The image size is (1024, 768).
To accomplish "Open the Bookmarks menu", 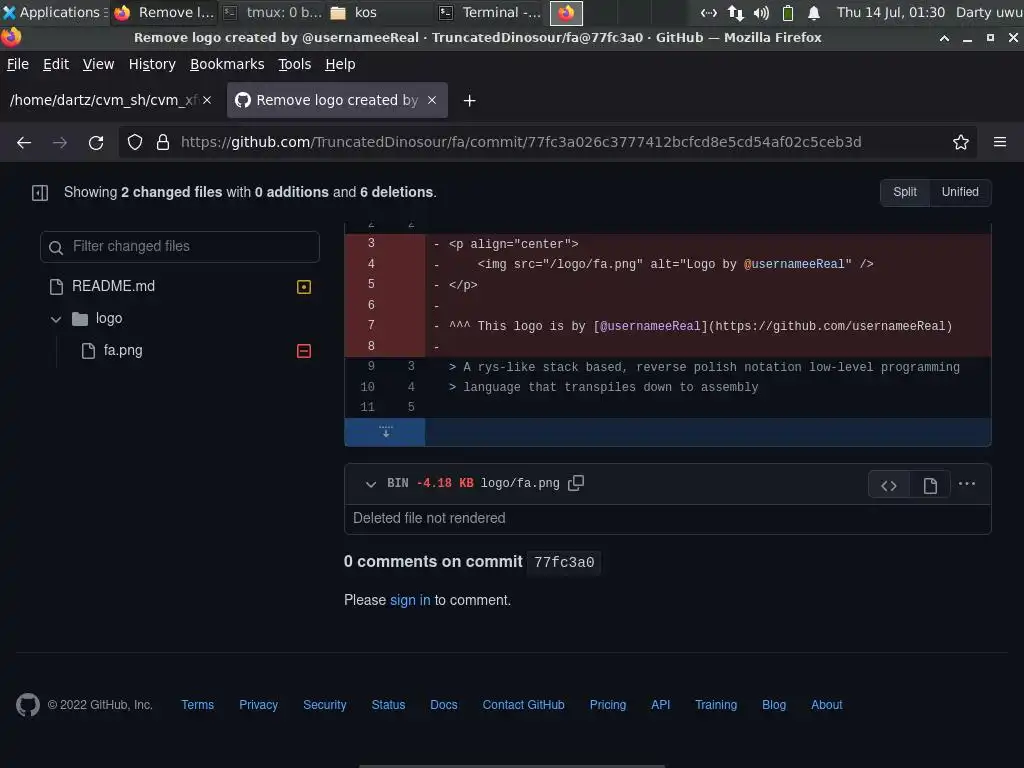I will pyautogui.click(x=227, y=64).
